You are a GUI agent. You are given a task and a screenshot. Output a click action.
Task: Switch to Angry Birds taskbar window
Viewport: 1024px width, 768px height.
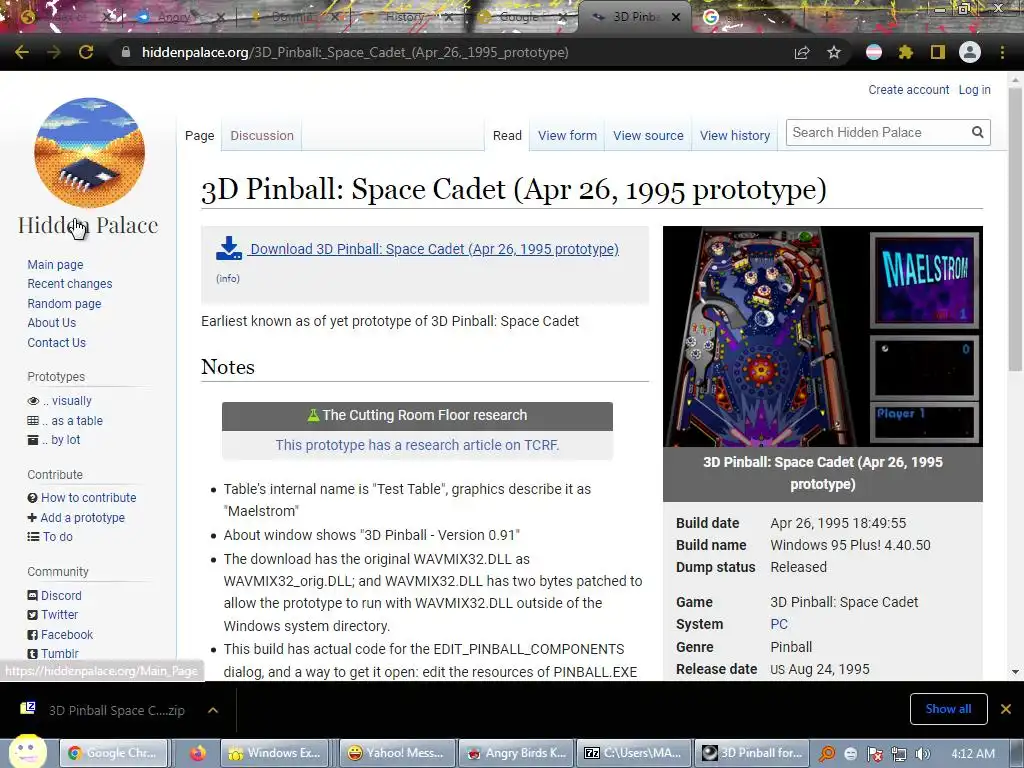coord(516,753)
